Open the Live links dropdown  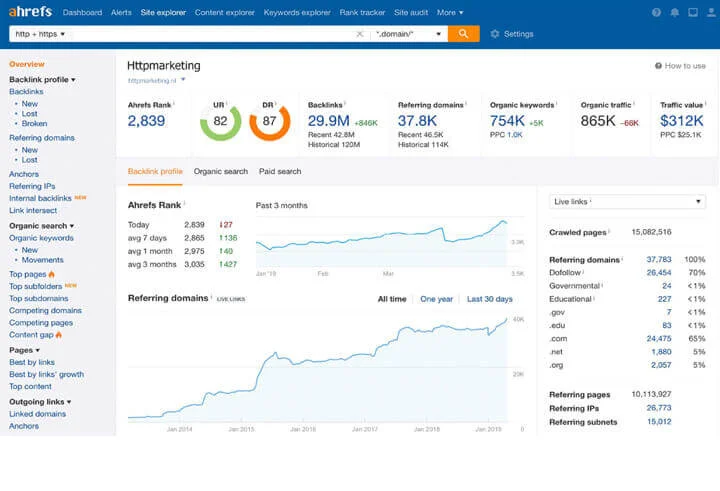627,202
